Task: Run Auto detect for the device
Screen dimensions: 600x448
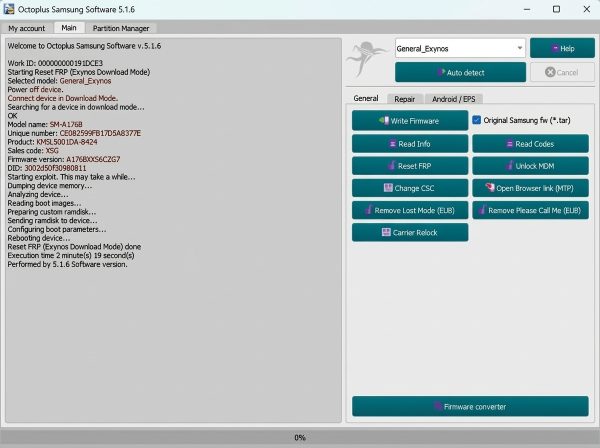Action: tap(460, 72)
